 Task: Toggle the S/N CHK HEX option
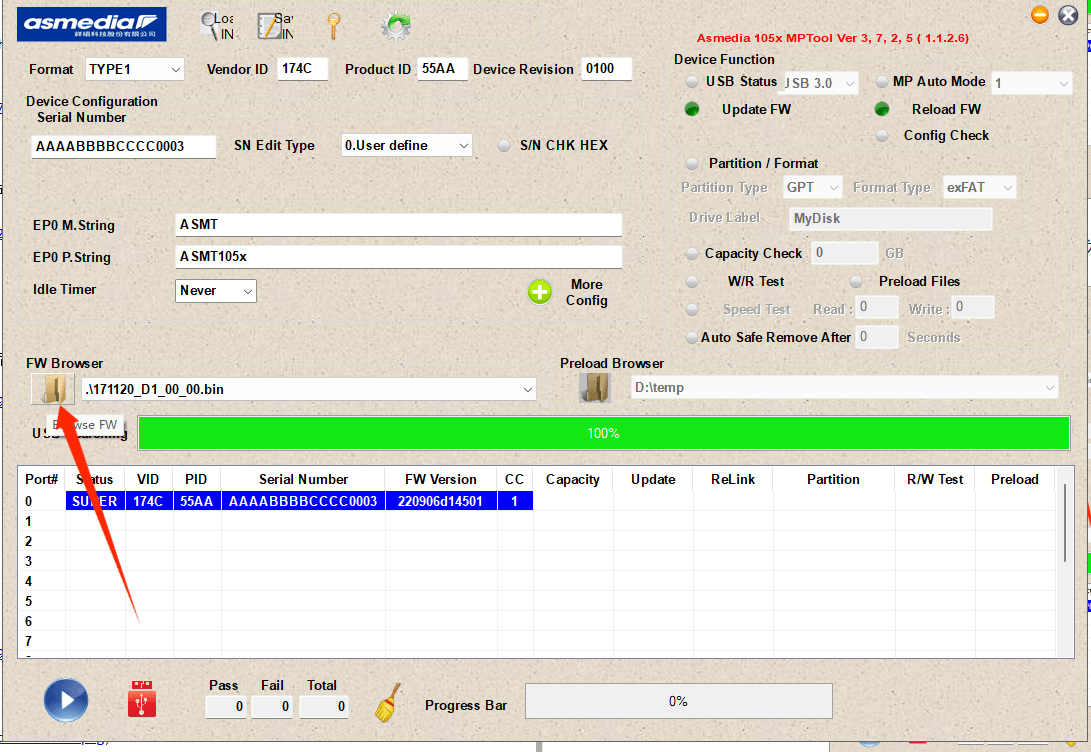(x=504, y=145)
